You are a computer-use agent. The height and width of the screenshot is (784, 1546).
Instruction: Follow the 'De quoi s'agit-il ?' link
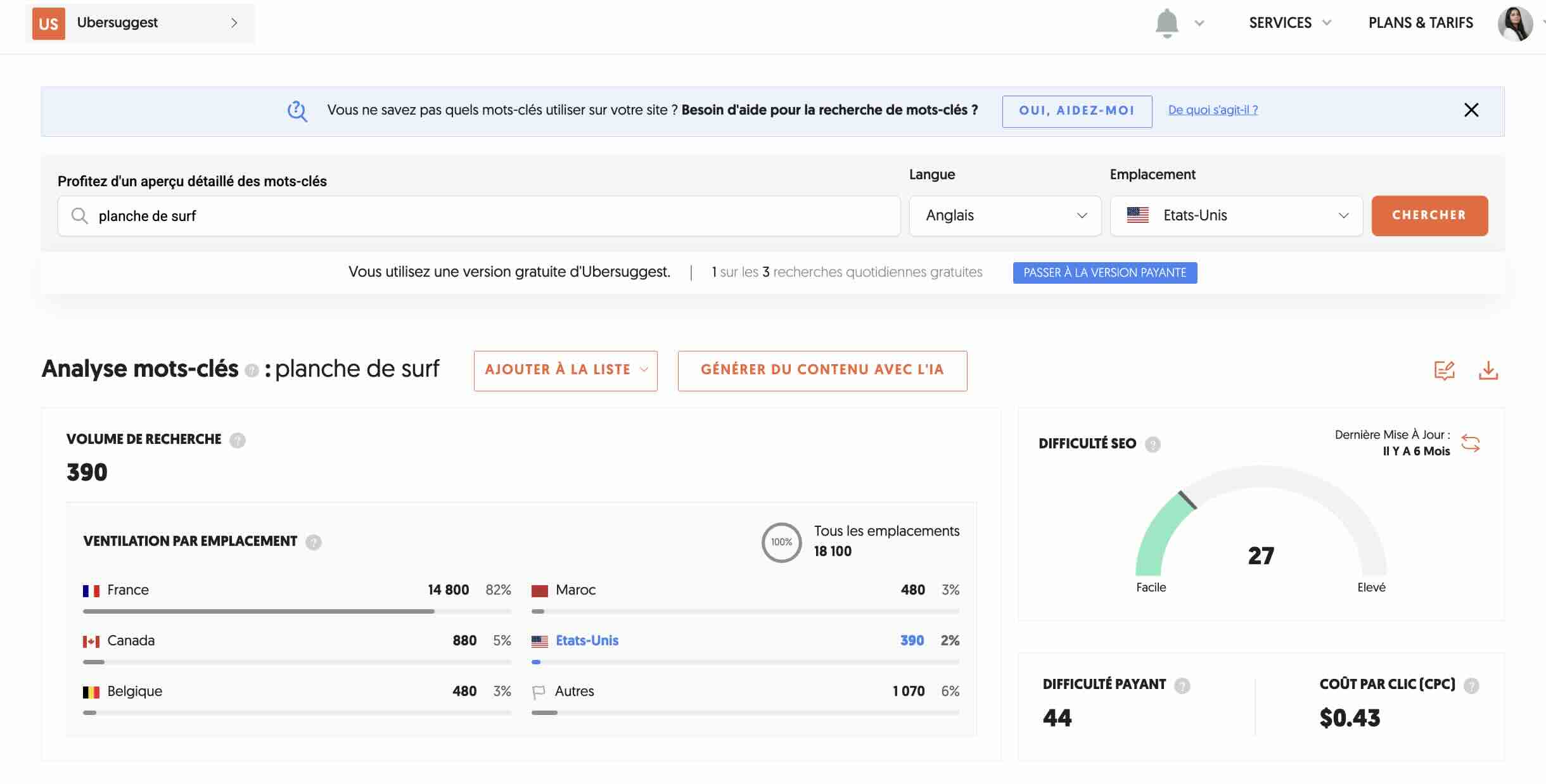coord(1213,110)
